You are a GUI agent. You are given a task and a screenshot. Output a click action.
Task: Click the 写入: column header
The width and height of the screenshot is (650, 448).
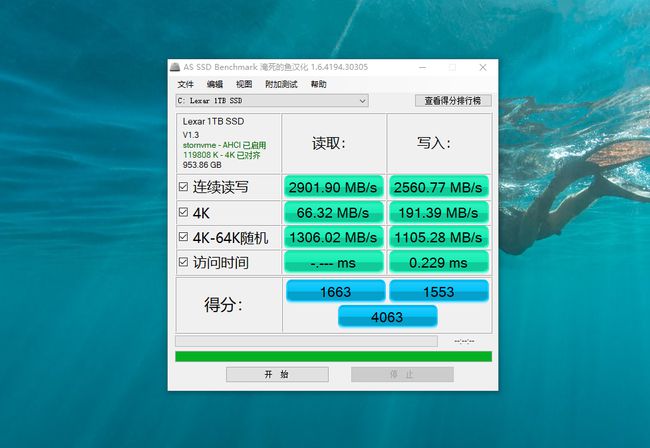(x=434, y=143)
